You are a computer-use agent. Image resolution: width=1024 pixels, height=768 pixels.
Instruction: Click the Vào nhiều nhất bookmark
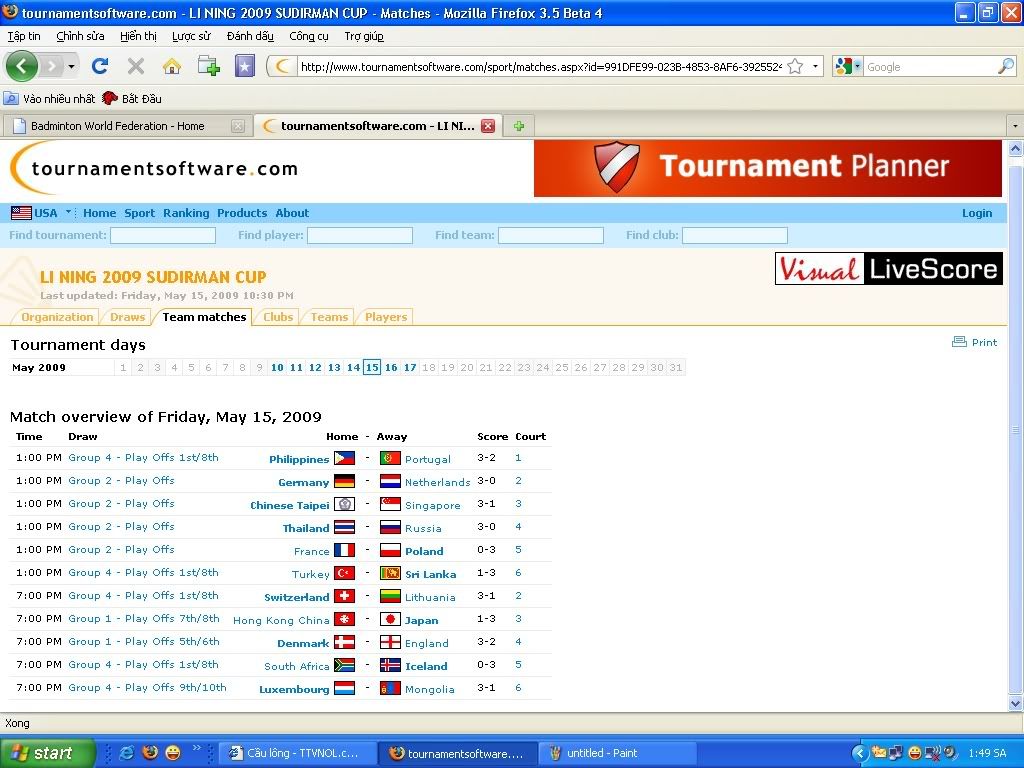pos(50,99)
